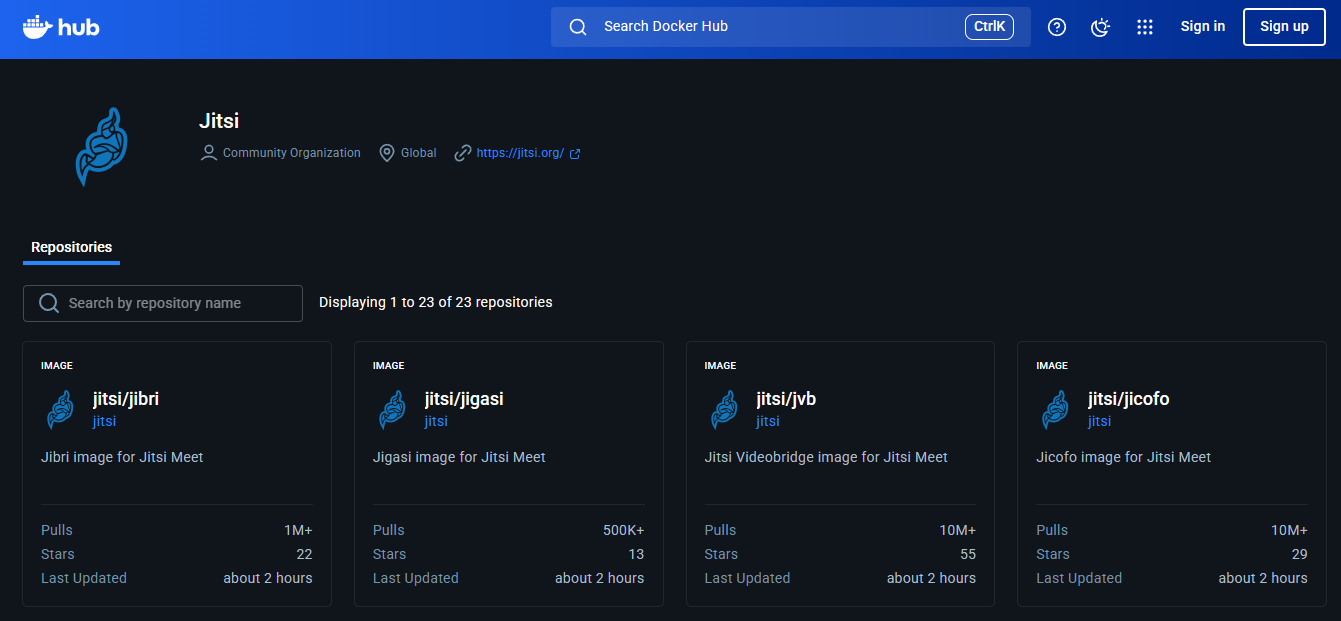Click 'Jicofo image for Jitsi Meet' description
The image size is (1341, 621).
(x=1124, y=457)
